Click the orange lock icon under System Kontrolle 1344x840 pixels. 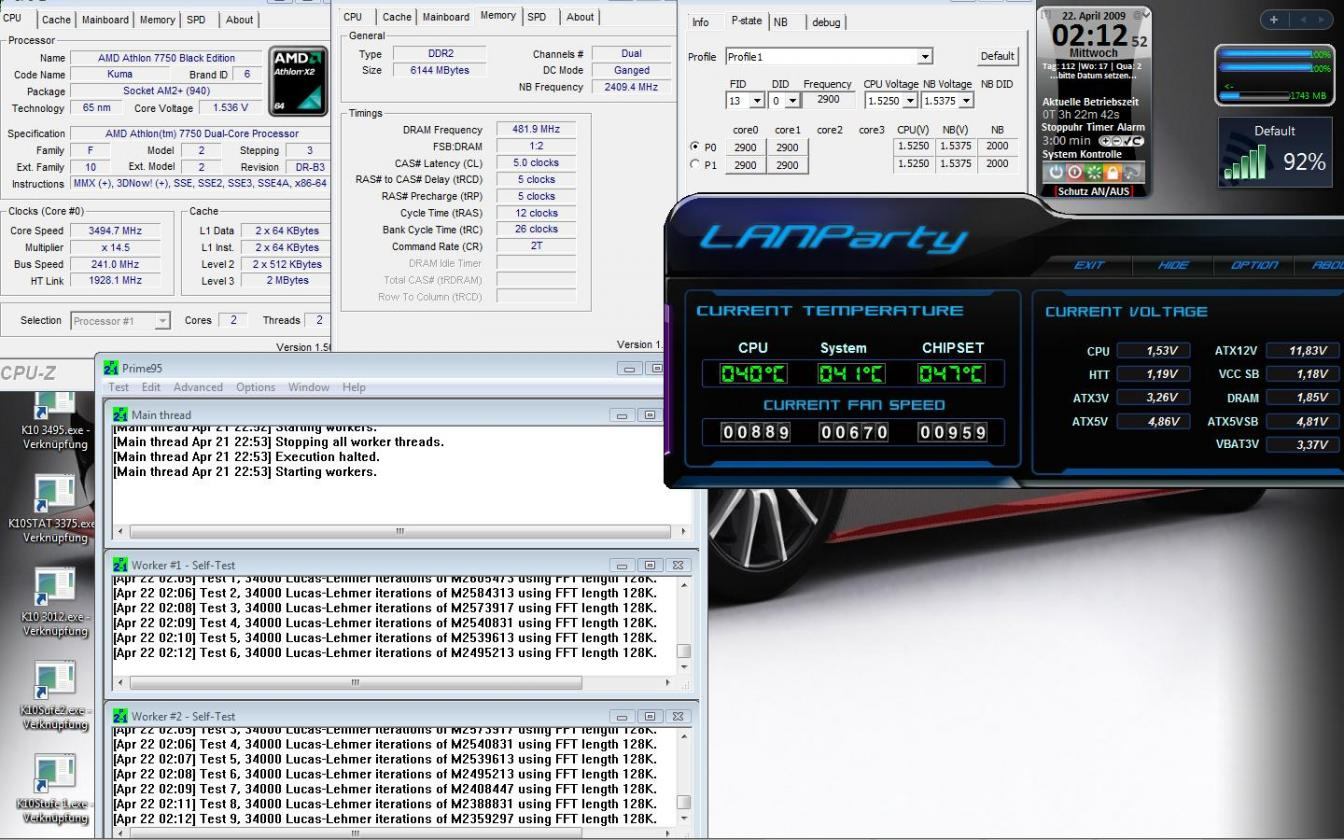(1112, 172)
